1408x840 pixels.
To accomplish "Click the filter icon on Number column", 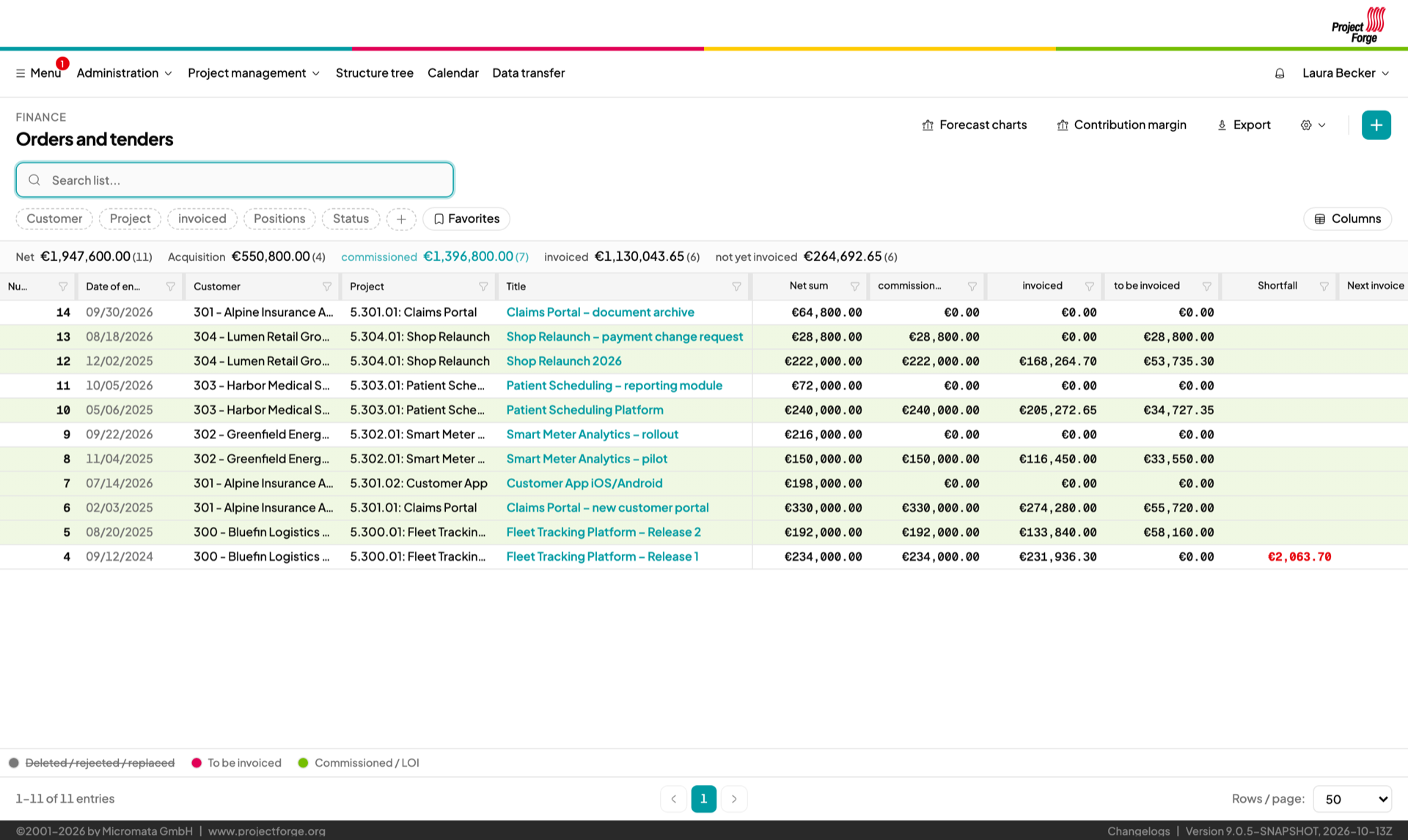I will coord(63,287).
